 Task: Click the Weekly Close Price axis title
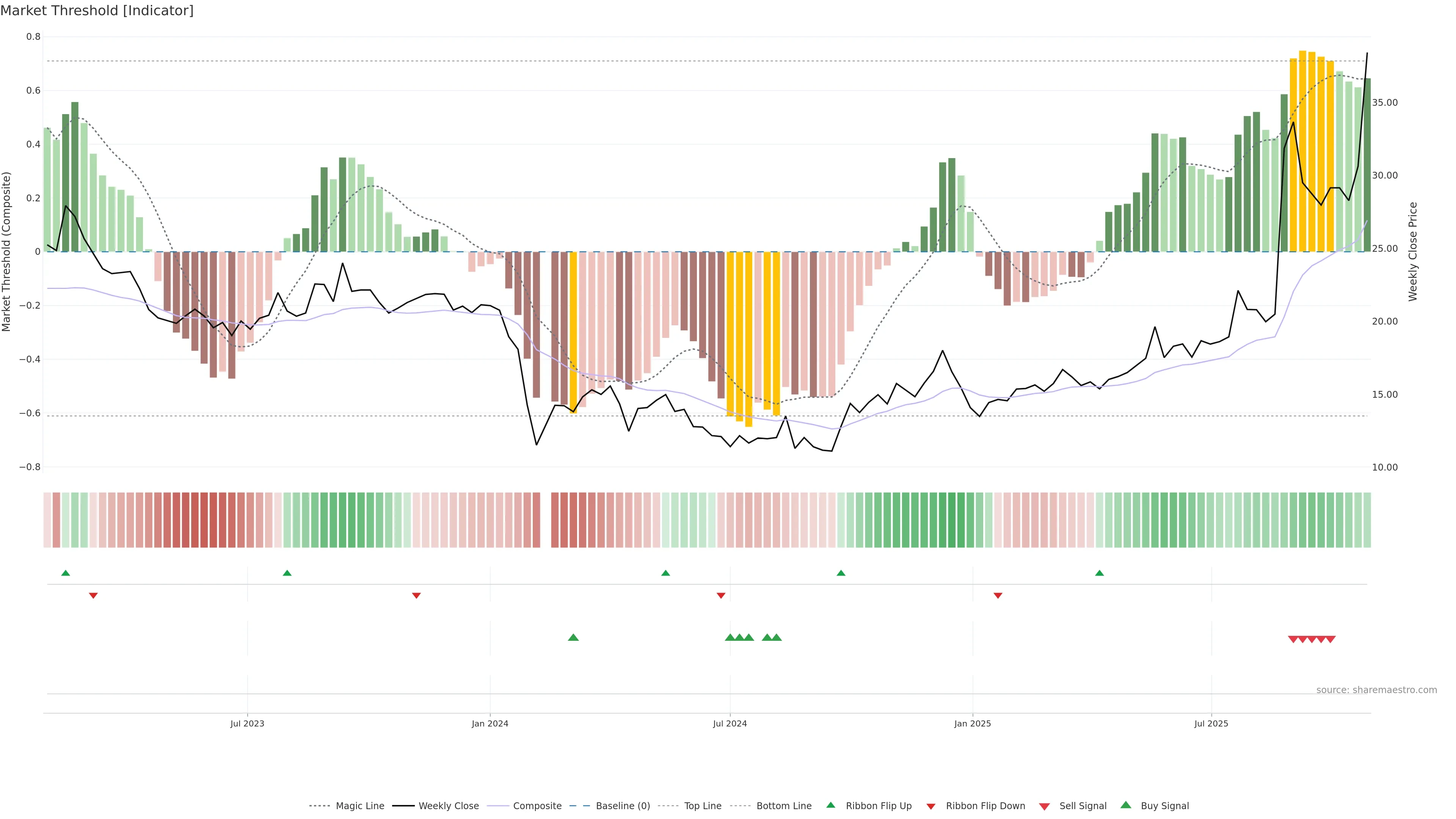point(1413,251)
